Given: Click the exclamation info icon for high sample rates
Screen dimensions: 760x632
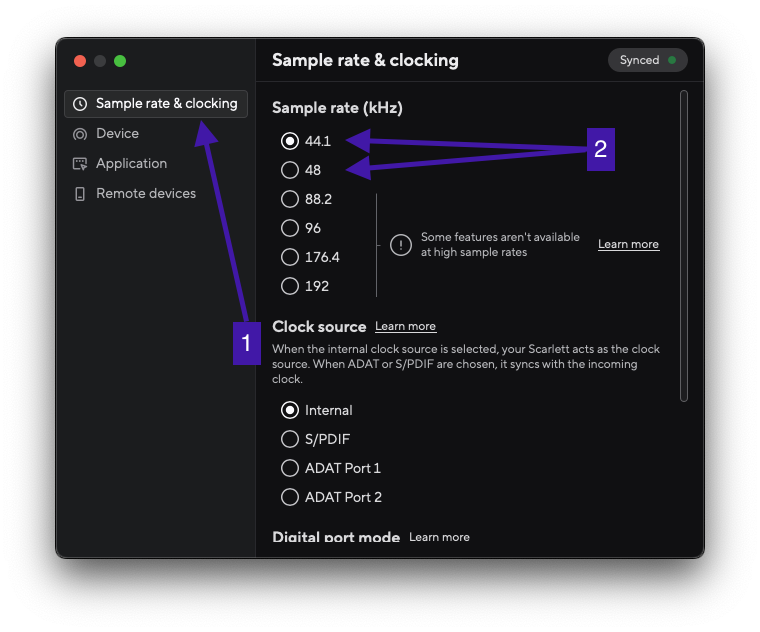Looking at the screenshot, I should coord(401,245).
